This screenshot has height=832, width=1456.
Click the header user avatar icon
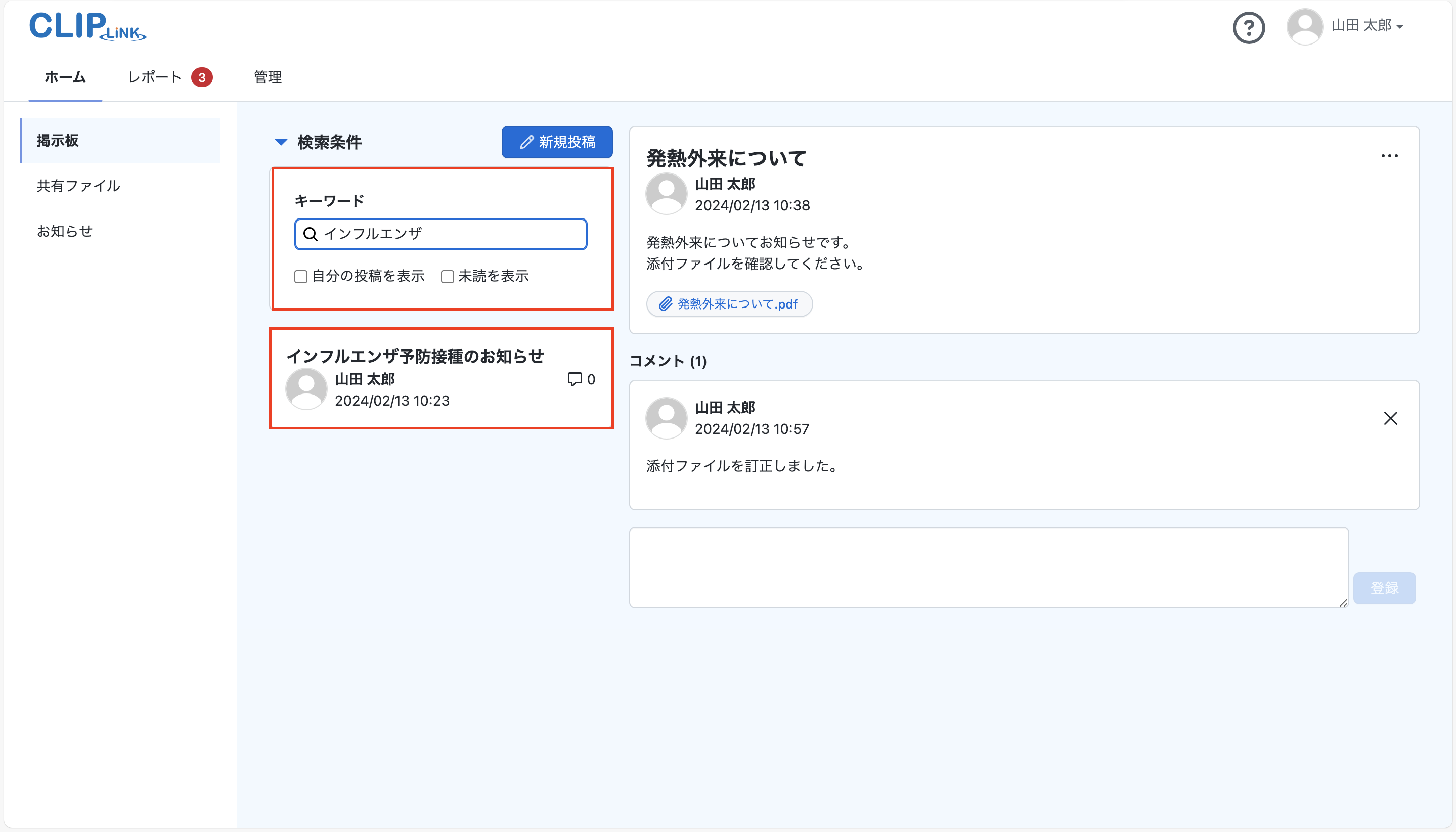coord(1304,26)
